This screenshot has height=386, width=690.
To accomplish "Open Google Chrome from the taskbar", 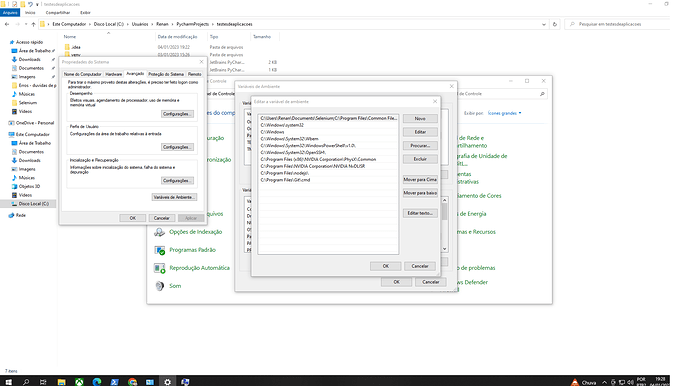I will [132, 382].
